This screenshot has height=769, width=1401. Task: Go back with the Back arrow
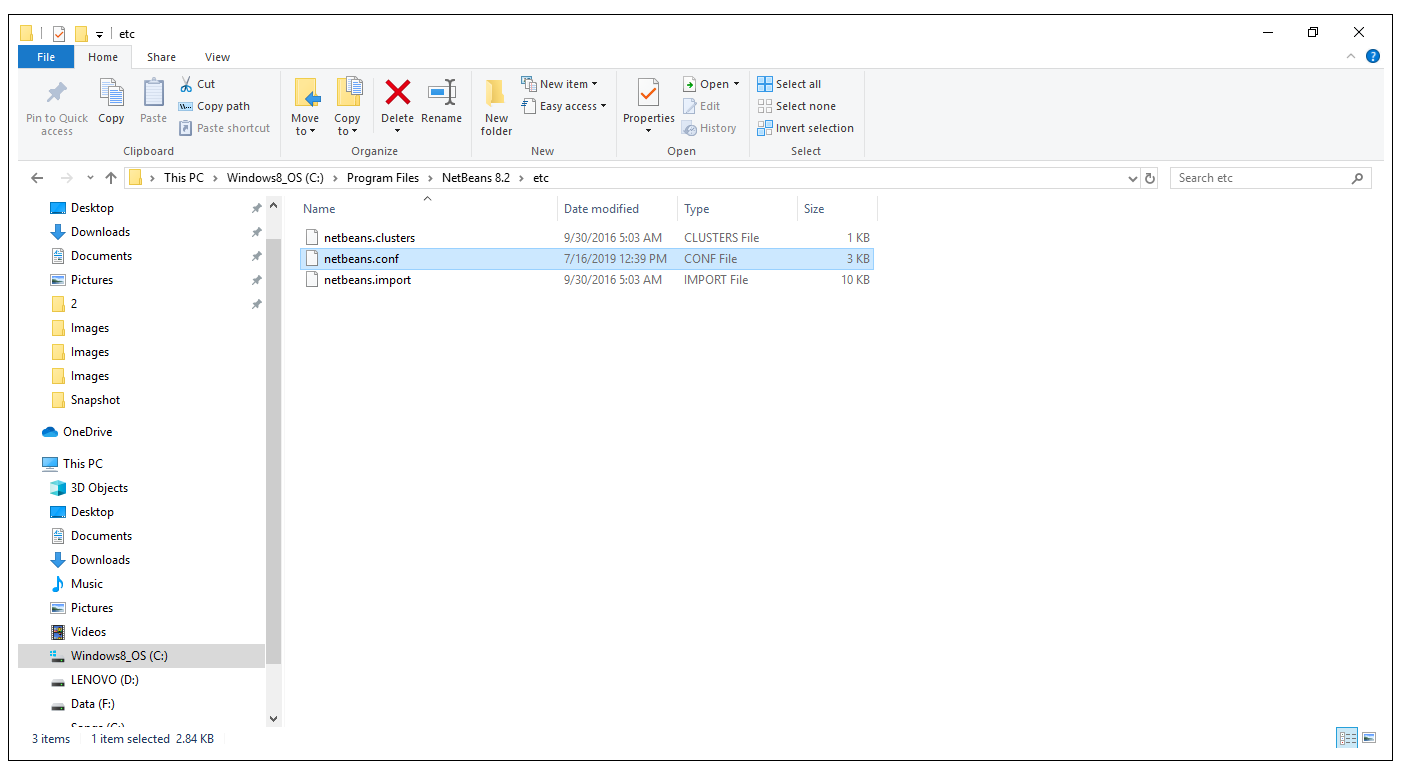point(37,178)
